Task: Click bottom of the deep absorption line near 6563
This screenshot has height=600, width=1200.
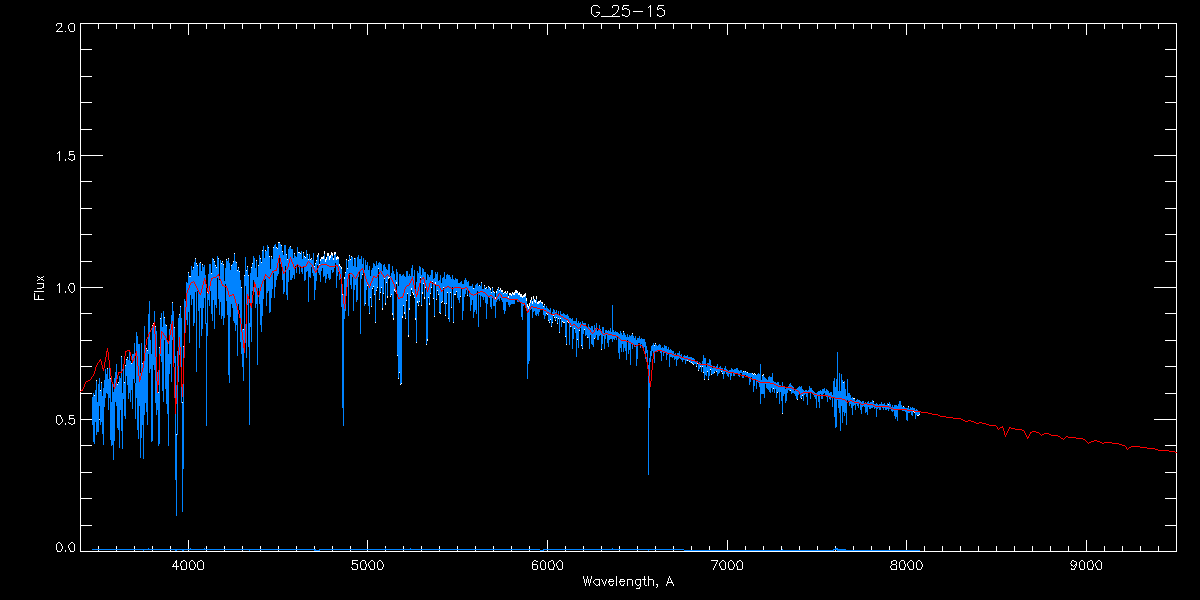Action: point(648,473)
